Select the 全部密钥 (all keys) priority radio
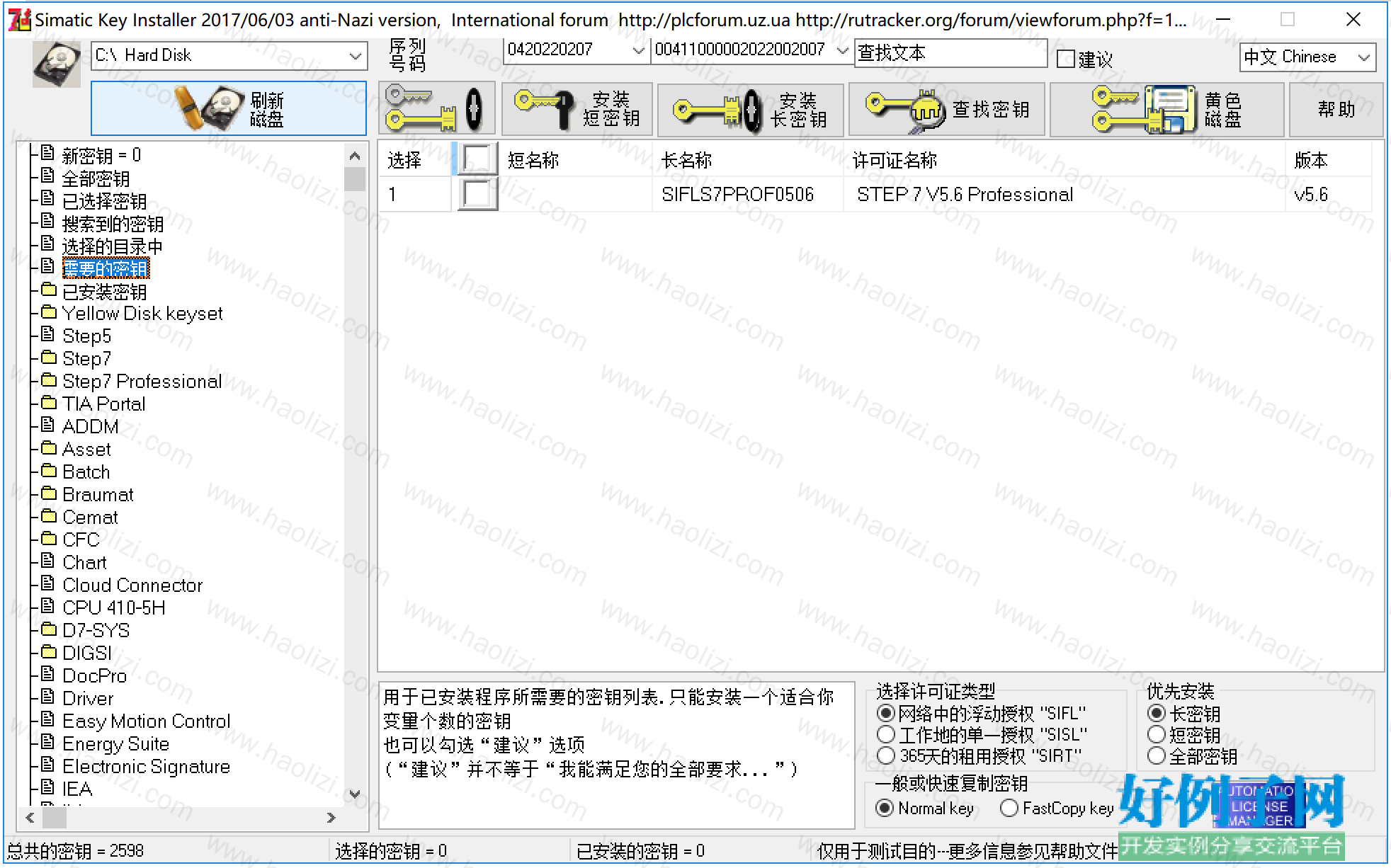Image resolution: width=1391 pixels, height=868 pixels. pyautogui.click(x=1157, y=755)
